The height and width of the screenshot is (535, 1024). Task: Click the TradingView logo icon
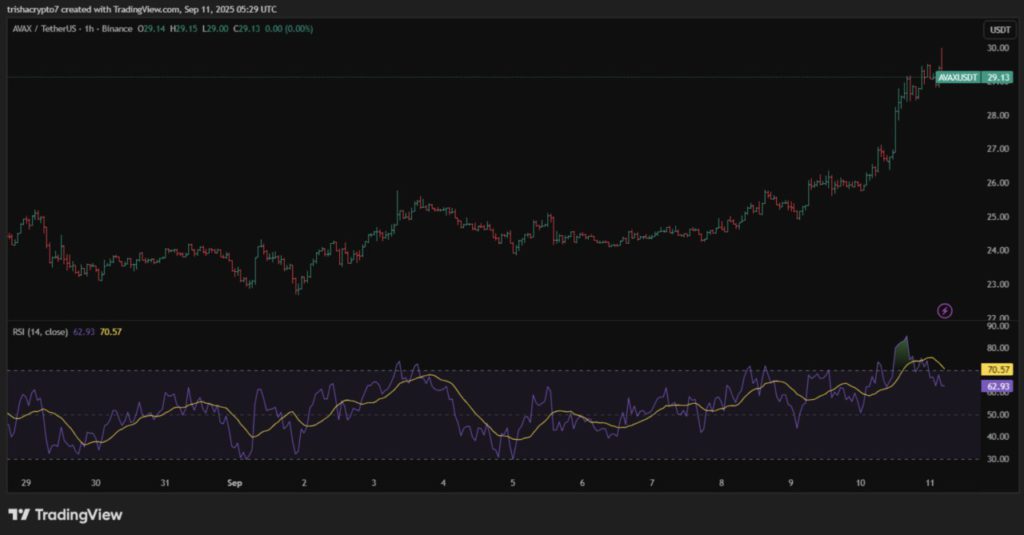click(x=18, y=514)
